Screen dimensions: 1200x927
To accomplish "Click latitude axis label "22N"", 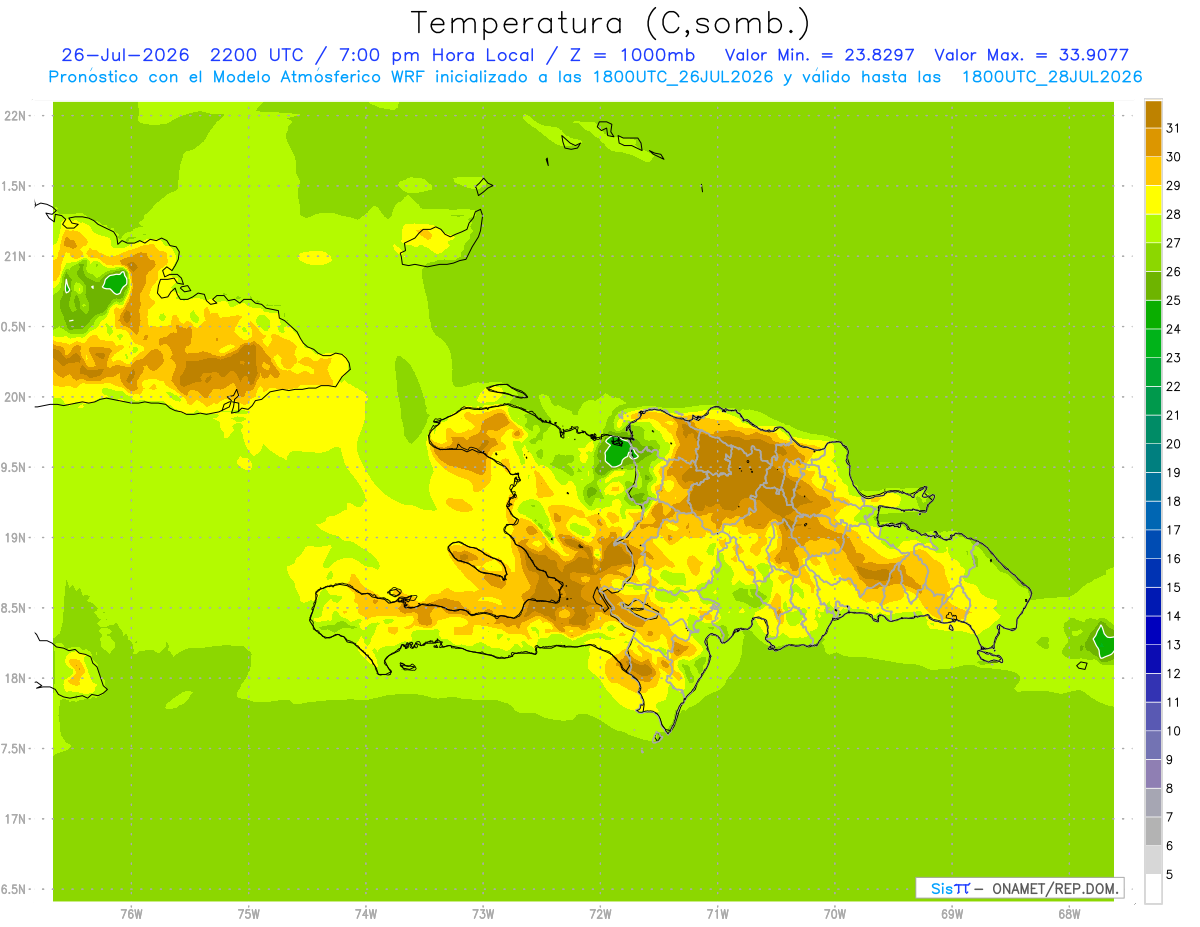I will click(15, 115).
